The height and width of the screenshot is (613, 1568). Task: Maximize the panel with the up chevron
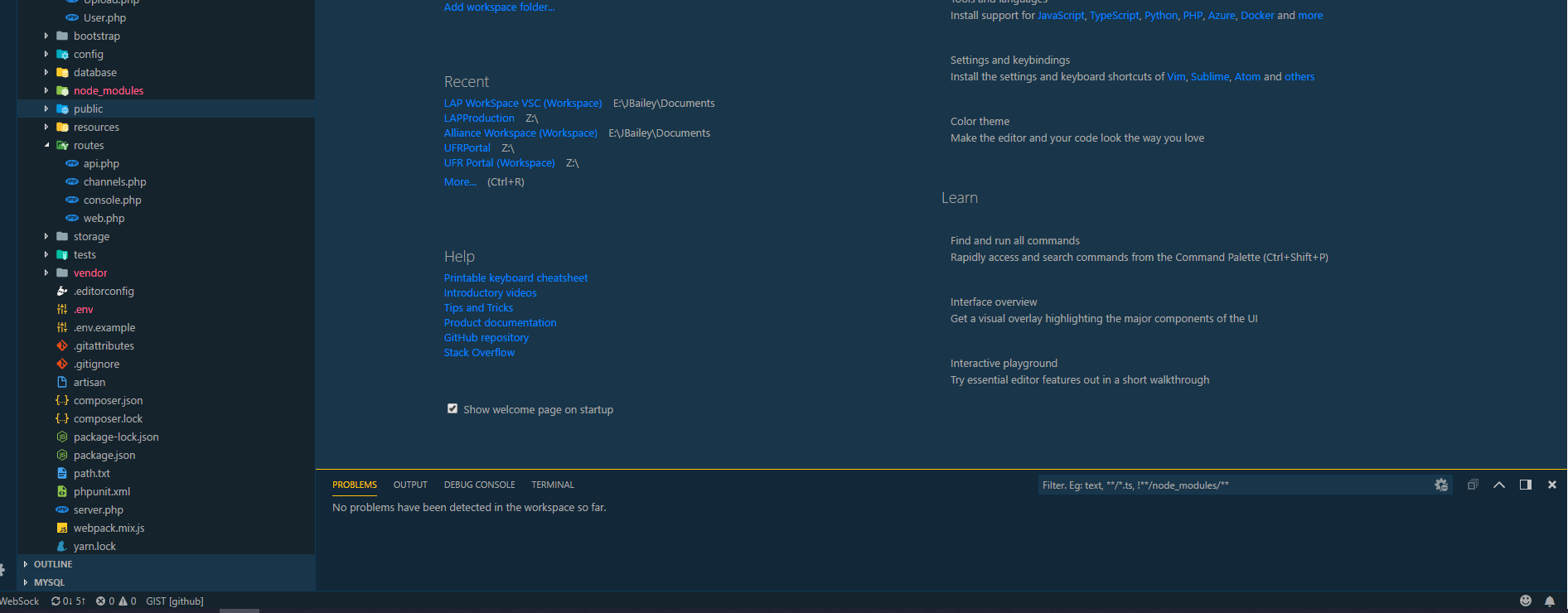click(x=1499, y=485)
